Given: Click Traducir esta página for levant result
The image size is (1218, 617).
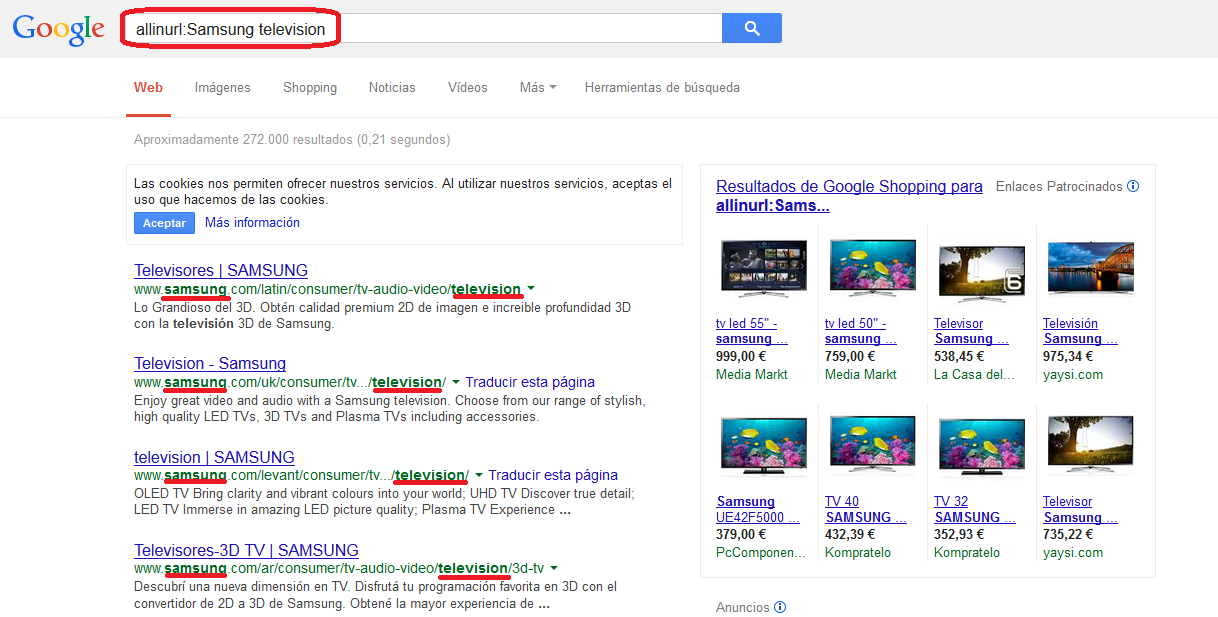Looking at the screenshot, I should coord(553,475).
